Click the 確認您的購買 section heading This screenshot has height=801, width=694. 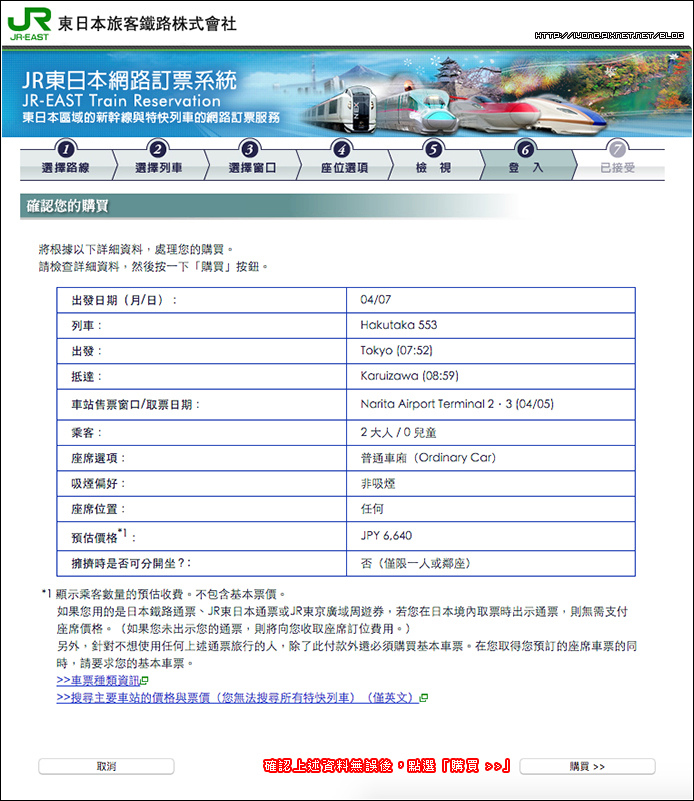coord(67,206)
